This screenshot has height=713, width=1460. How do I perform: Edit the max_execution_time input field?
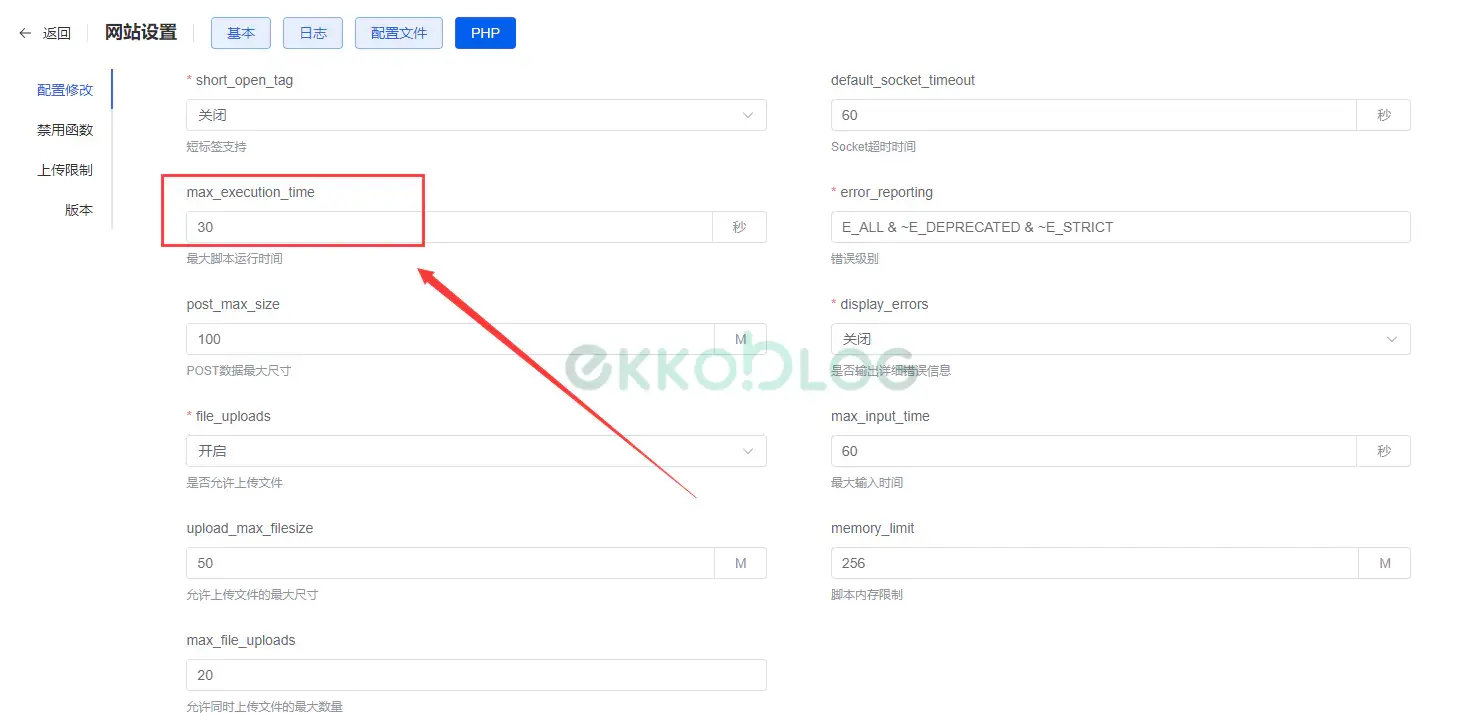(449, 227)
